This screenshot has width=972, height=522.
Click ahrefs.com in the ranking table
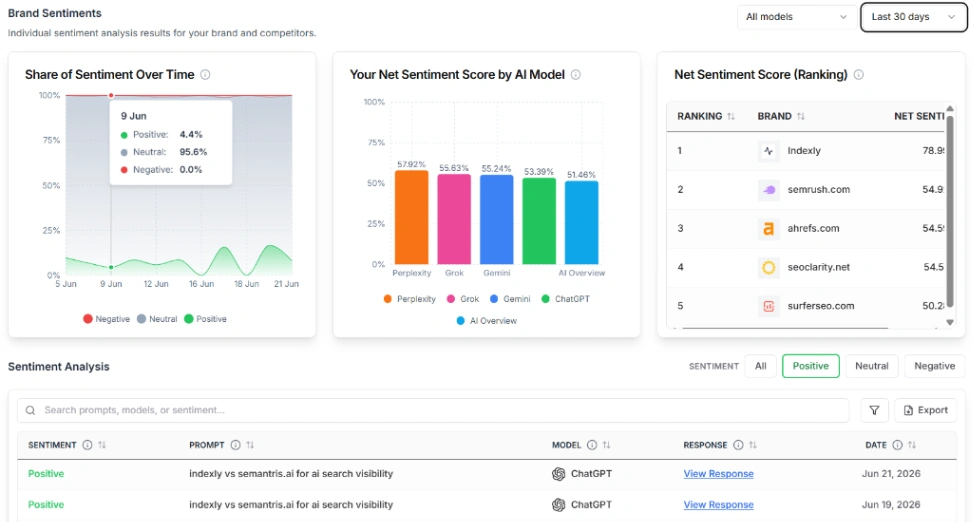click(x=813, y=229)
